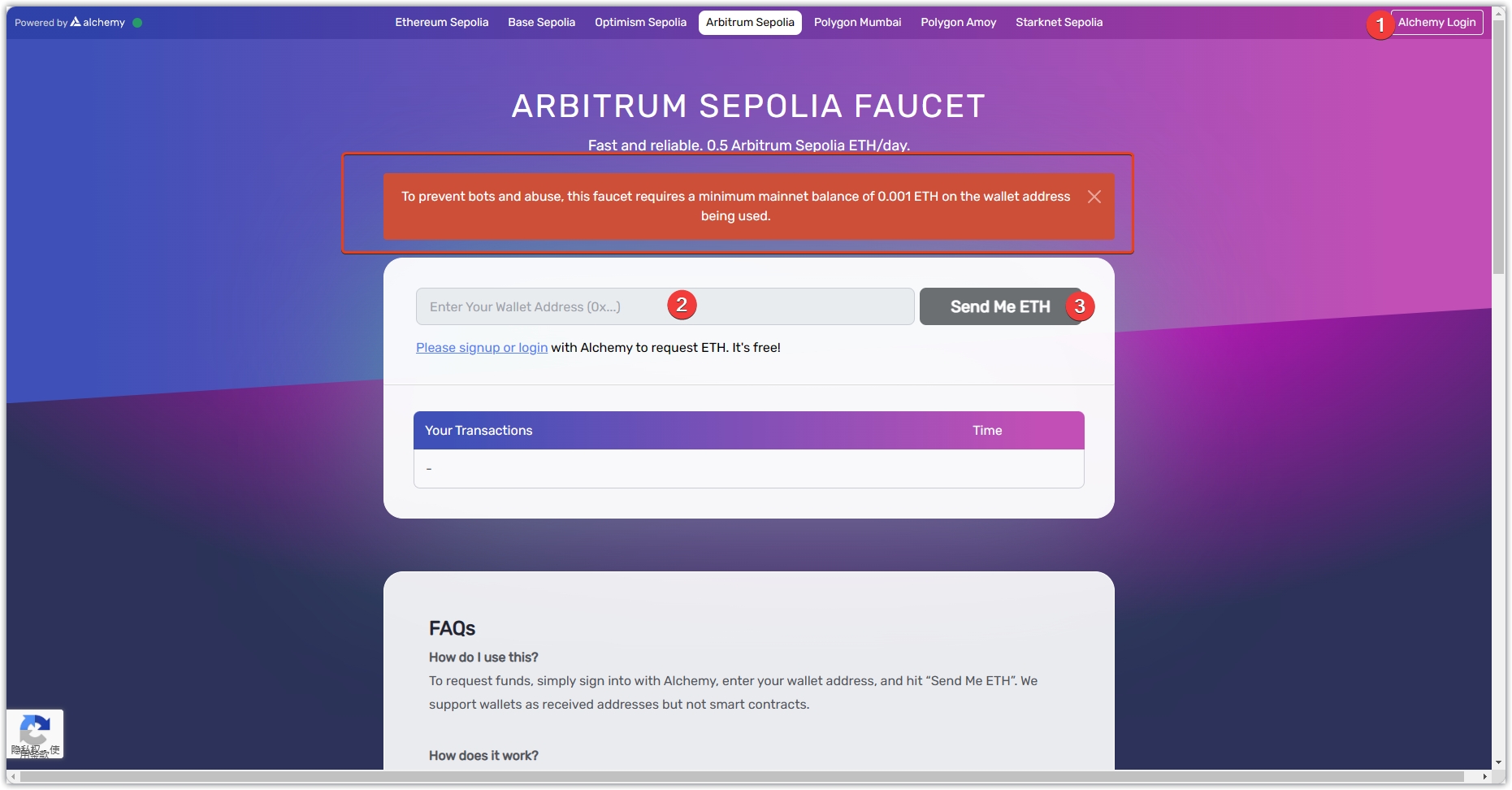
Task: Open the Base Sepolia faucet tab
Action: coord(541,23)
